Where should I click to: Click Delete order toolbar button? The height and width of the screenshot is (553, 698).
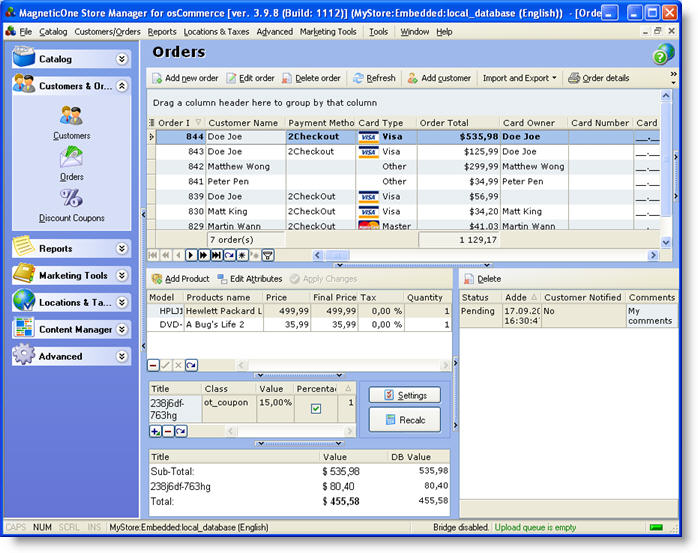coord(312,78)
